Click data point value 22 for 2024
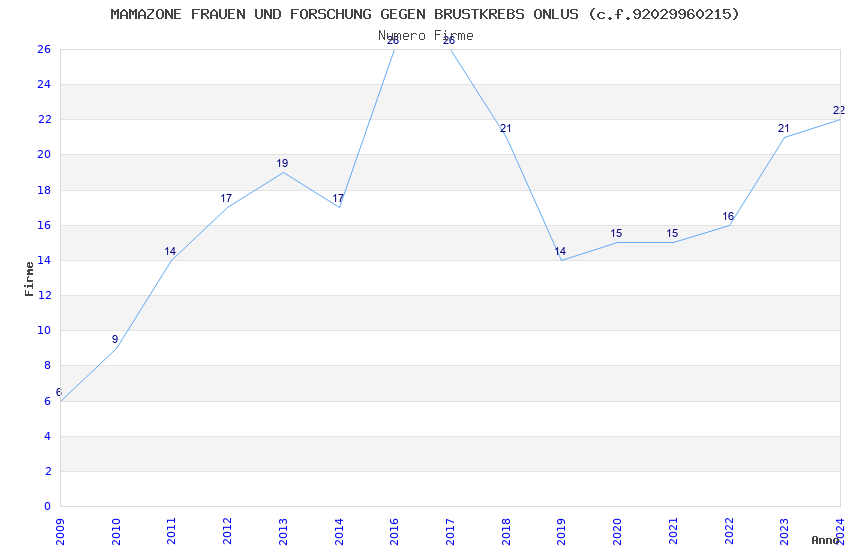The image size is (850, 550). pos(839,111)
